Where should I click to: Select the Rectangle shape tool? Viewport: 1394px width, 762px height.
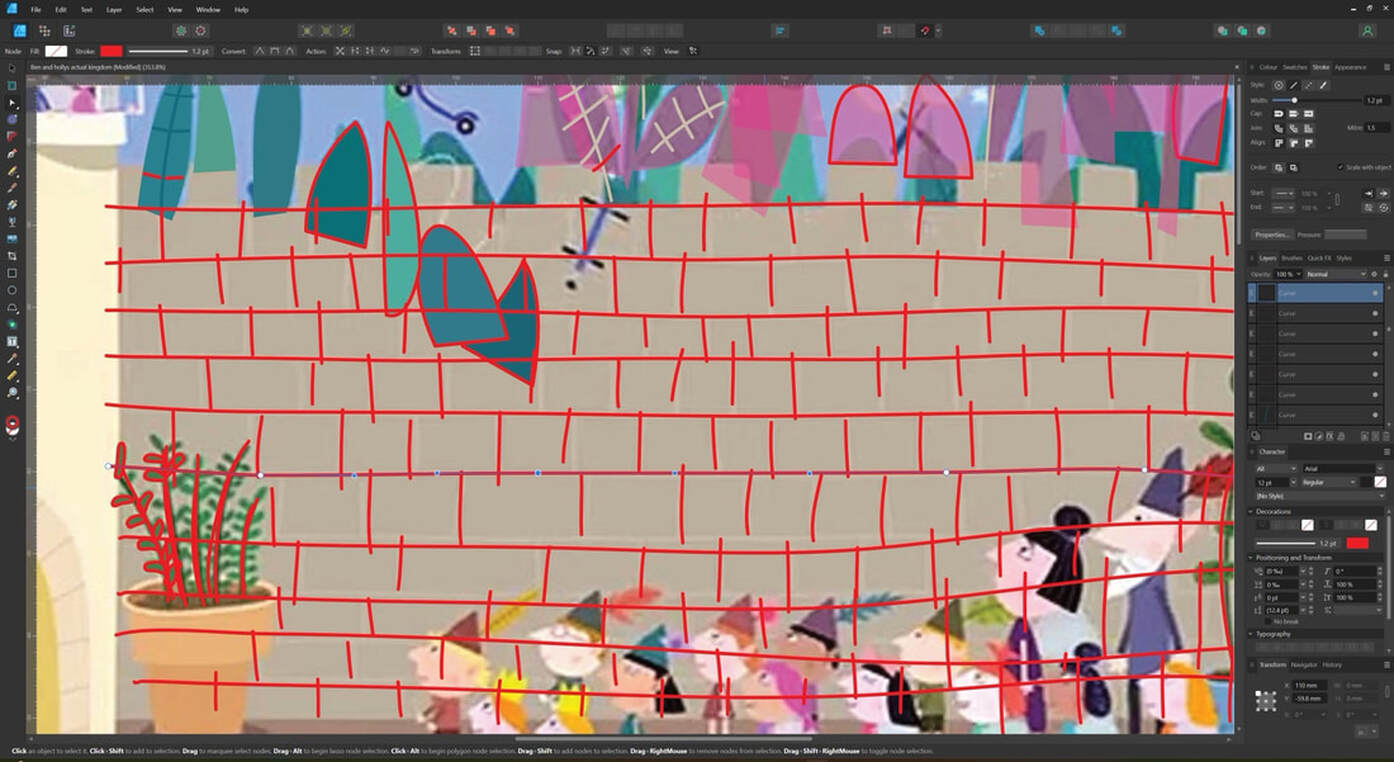pos(12,273)
